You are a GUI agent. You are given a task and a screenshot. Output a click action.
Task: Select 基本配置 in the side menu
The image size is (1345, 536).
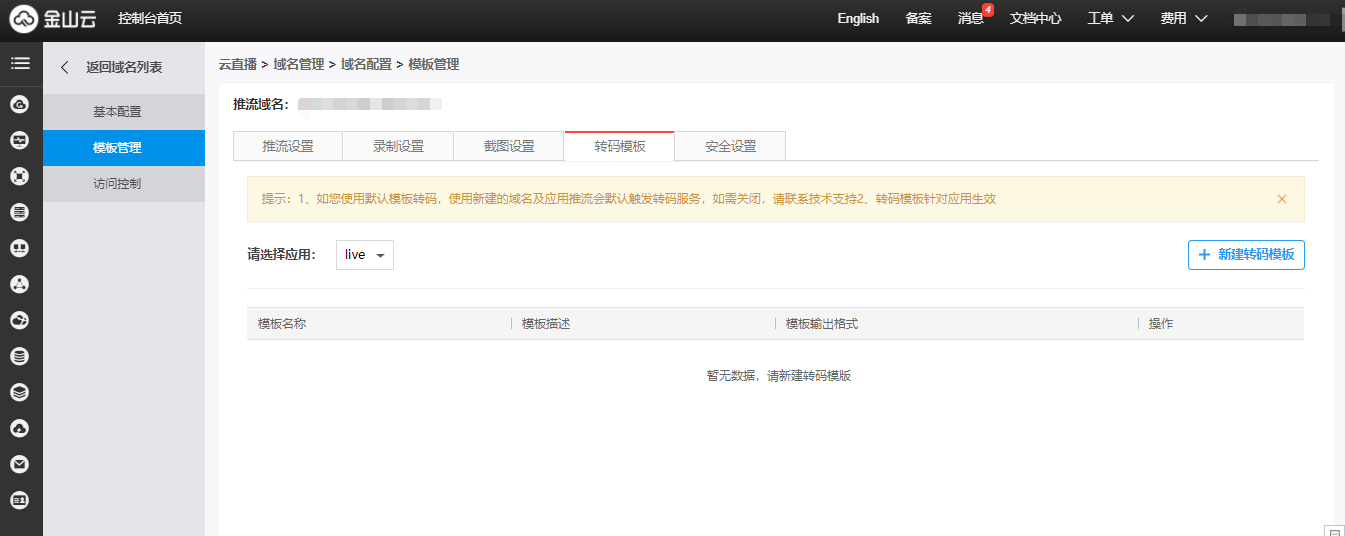click(x=117, y=112)
